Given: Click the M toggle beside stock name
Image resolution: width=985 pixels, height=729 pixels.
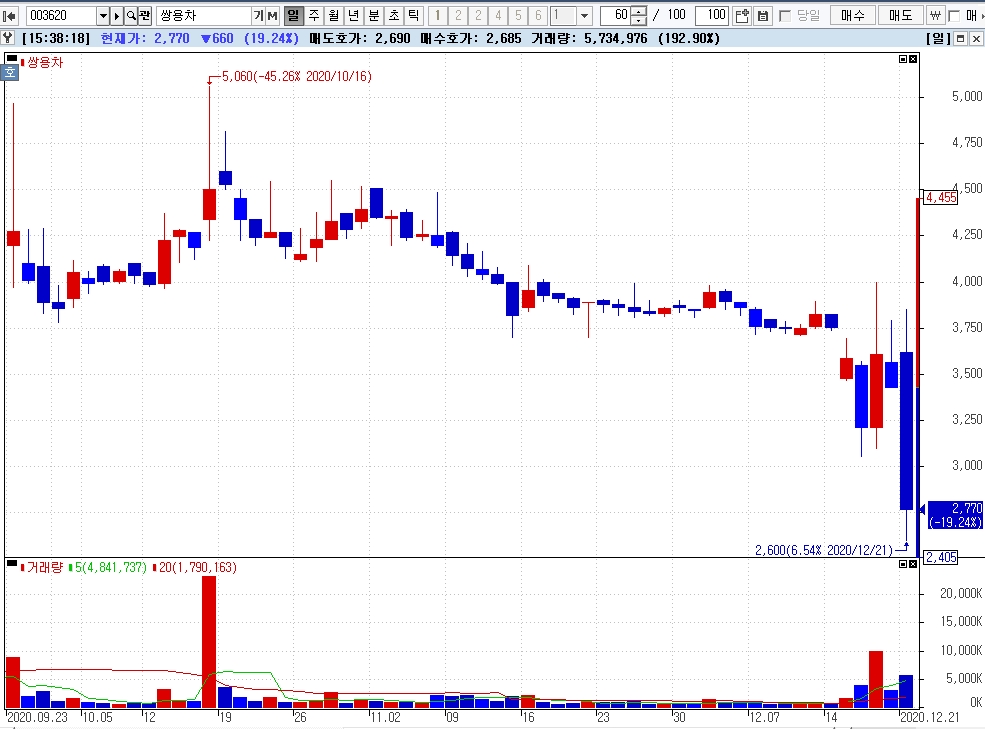Looking at the screenshot, I should pyautogui.click(x=273, y=15).
